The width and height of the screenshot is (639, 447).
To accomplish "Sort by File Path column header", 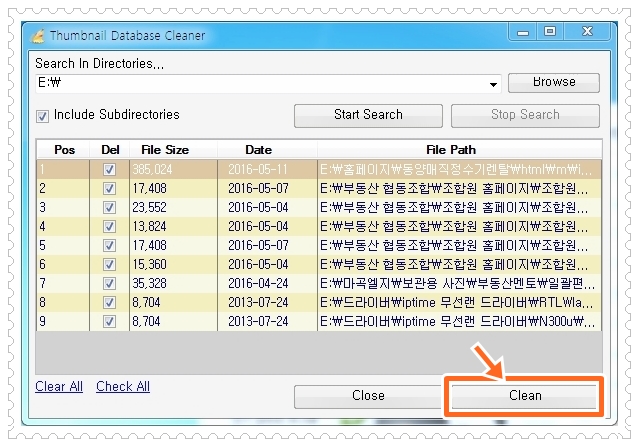I will point(459,150).
